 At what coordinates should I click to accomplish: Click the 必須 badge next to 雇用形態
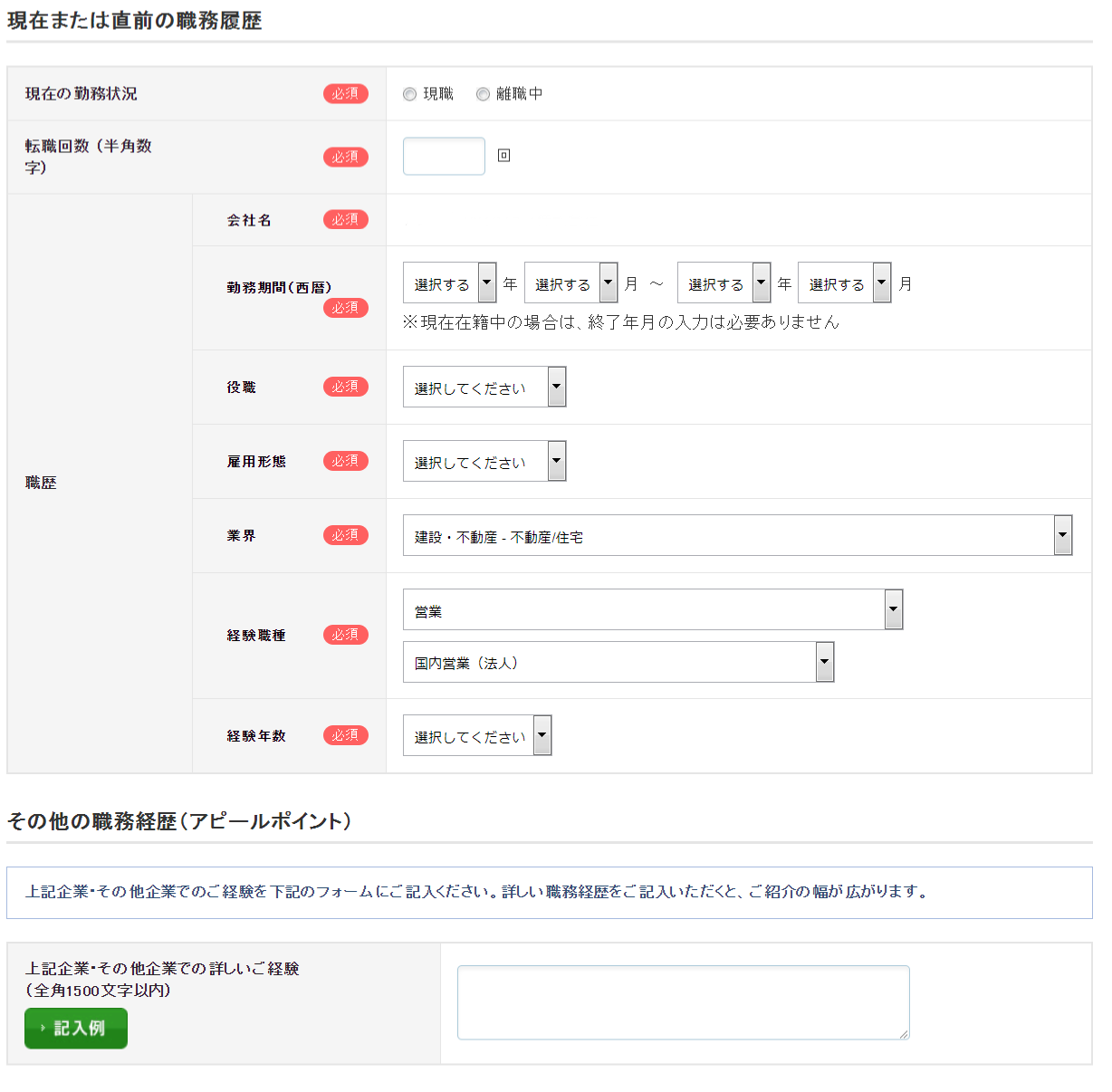click(346, 461)
